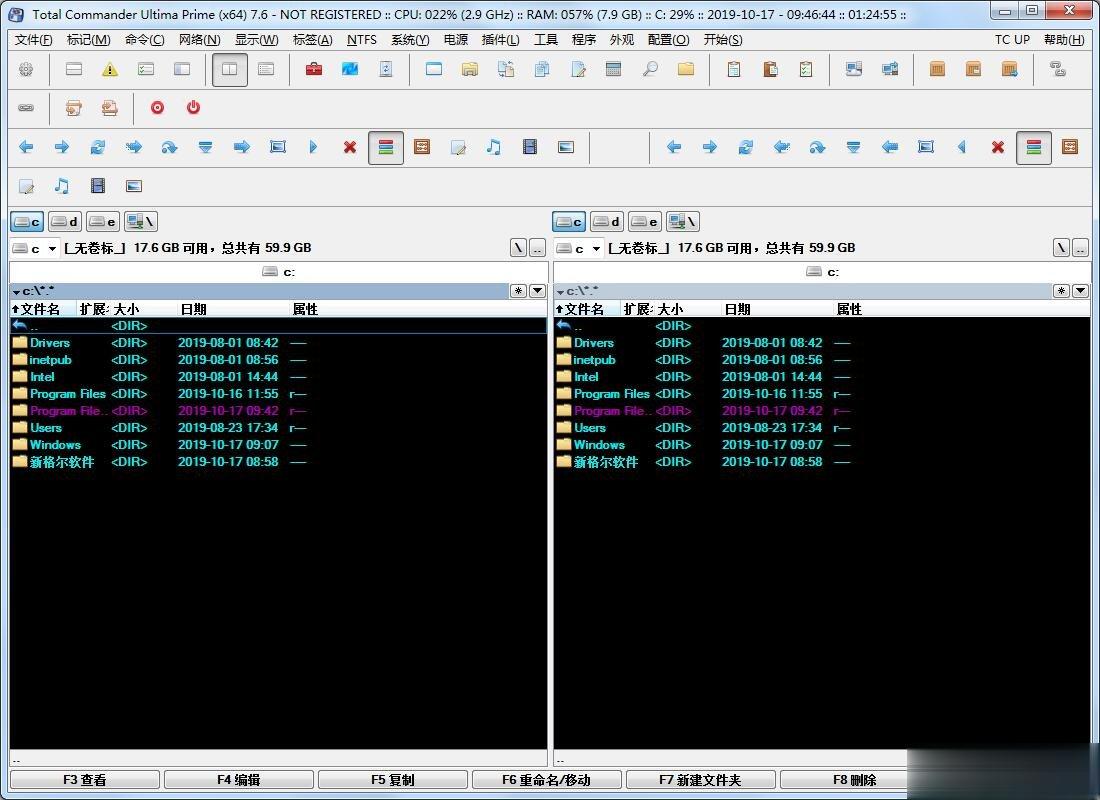Select drive e button in right panel
This screenshot has width=1100, height=800.
pyautogui.click(x=645, y=222)
